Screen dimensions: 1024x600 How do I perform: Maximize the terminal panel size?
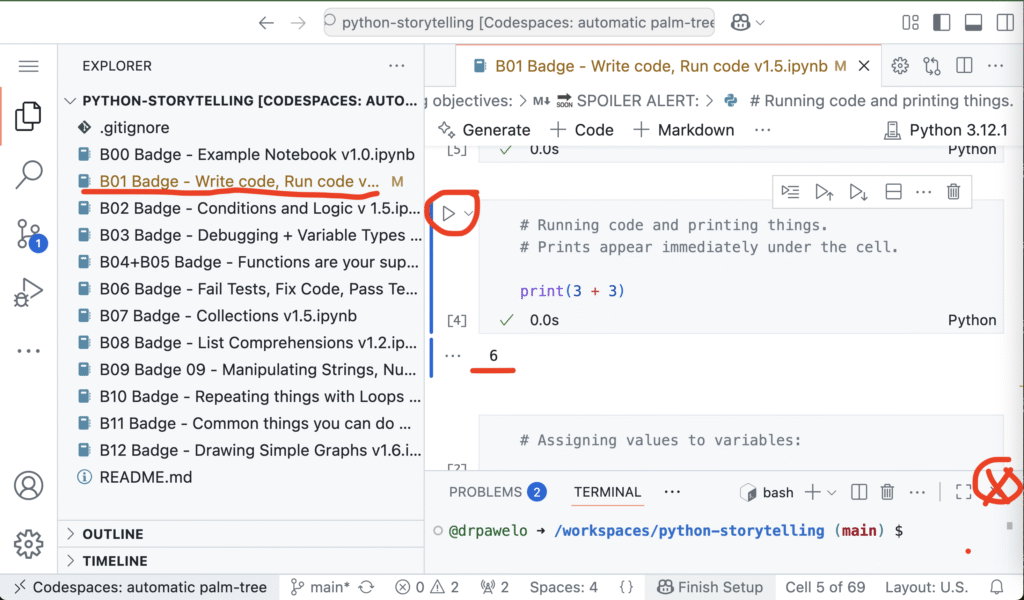point(963,492)
